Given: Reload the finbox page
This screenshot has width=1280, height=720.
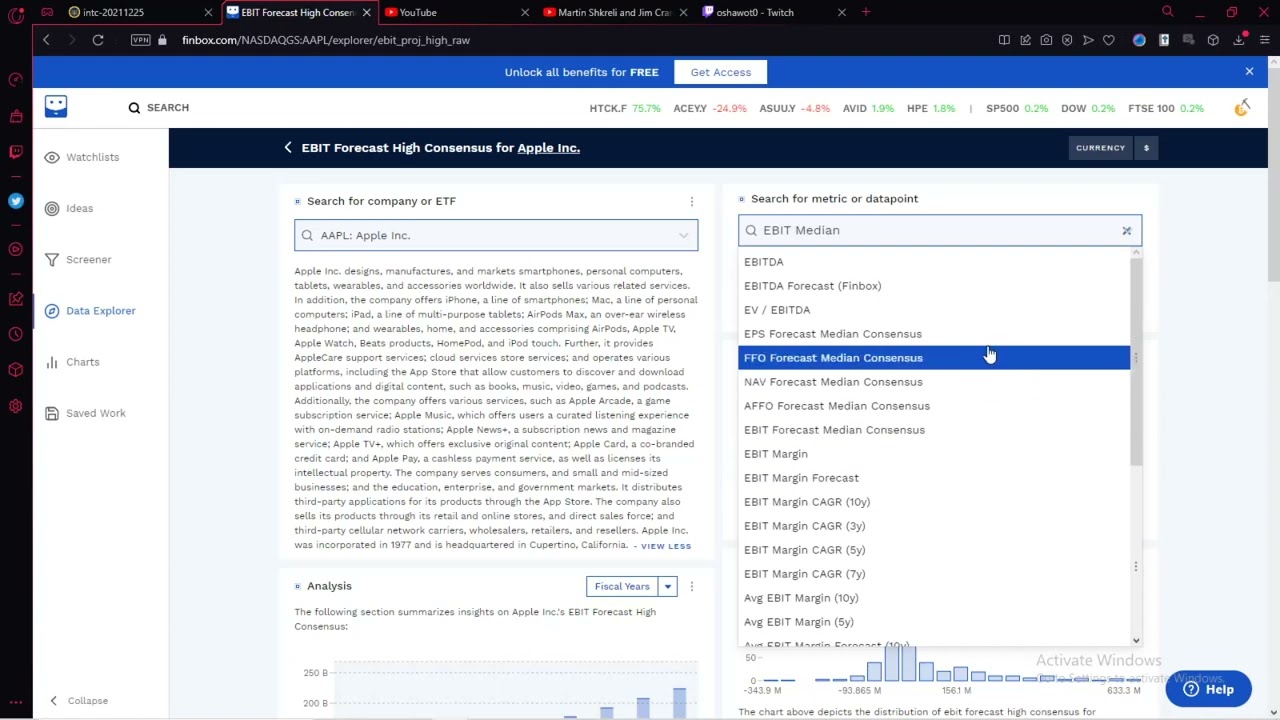Looking at the screenshot, I should point(98,40).
